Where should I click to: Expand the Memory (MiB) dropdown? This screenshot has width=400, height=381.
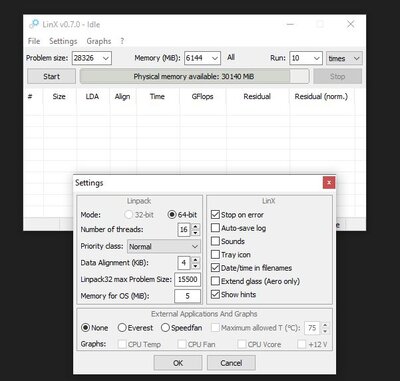tap(202, 58)
